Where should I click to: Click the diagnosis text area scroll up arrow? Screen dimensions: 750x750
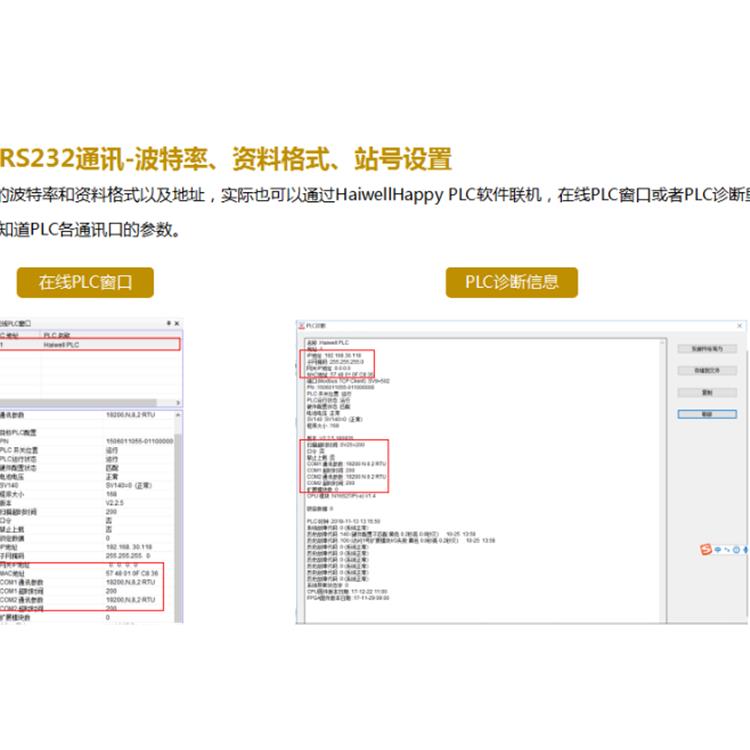663,342
